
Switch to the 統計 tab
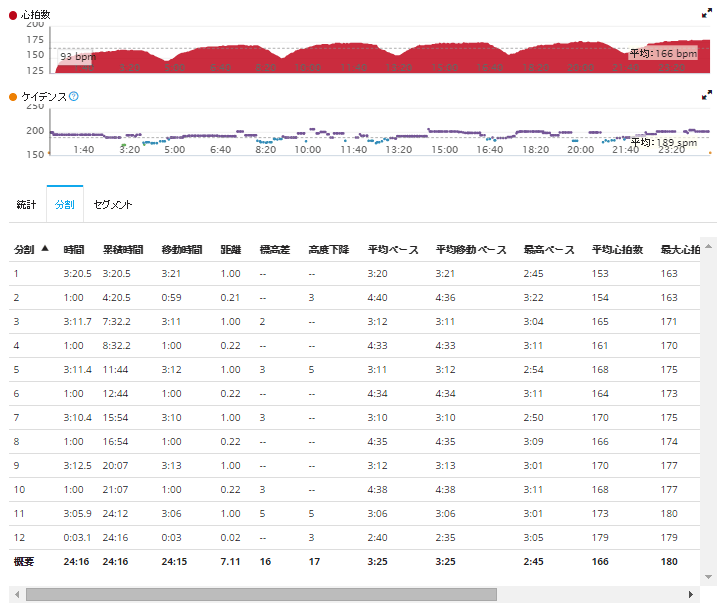26,204
